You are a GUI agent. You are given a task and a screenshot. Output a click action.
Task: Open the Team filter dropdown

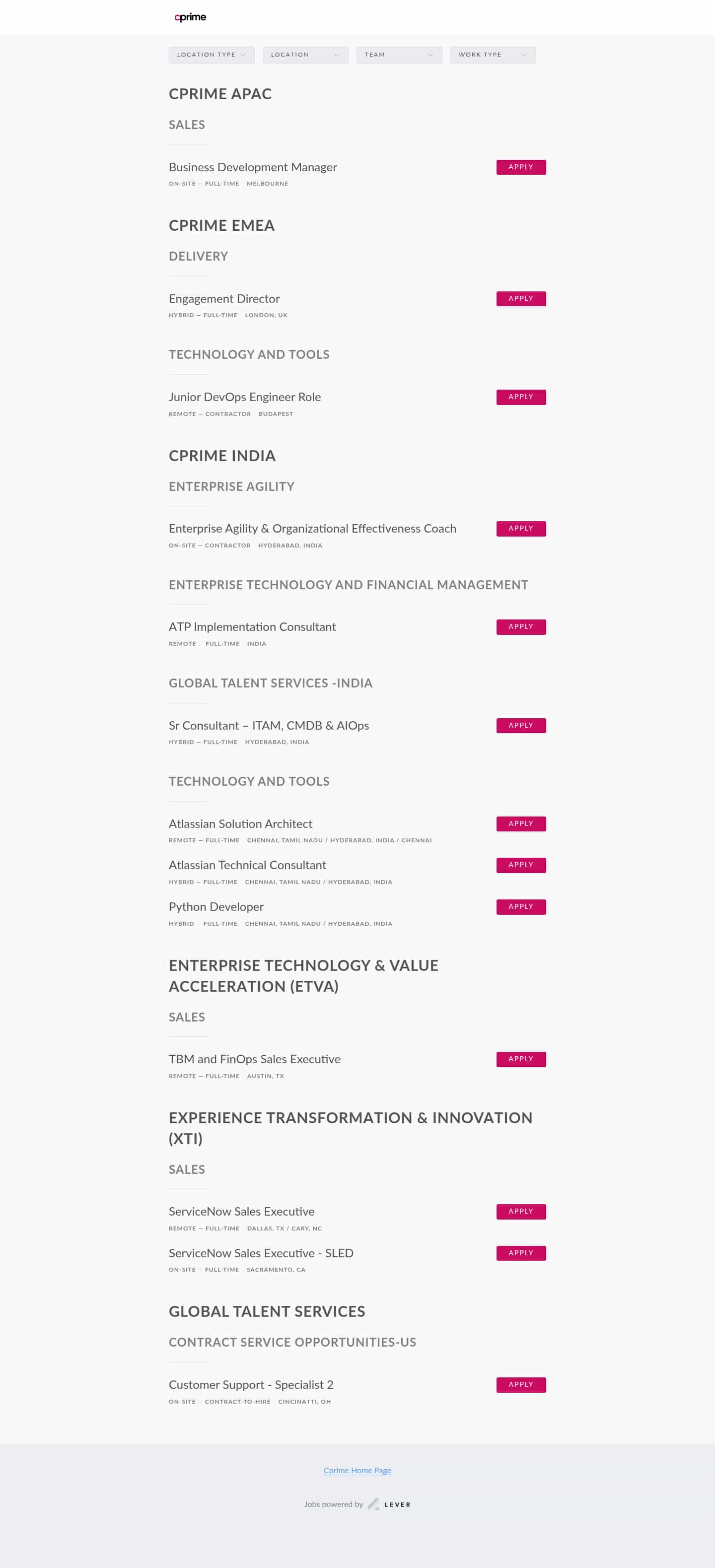coord(399,55)
